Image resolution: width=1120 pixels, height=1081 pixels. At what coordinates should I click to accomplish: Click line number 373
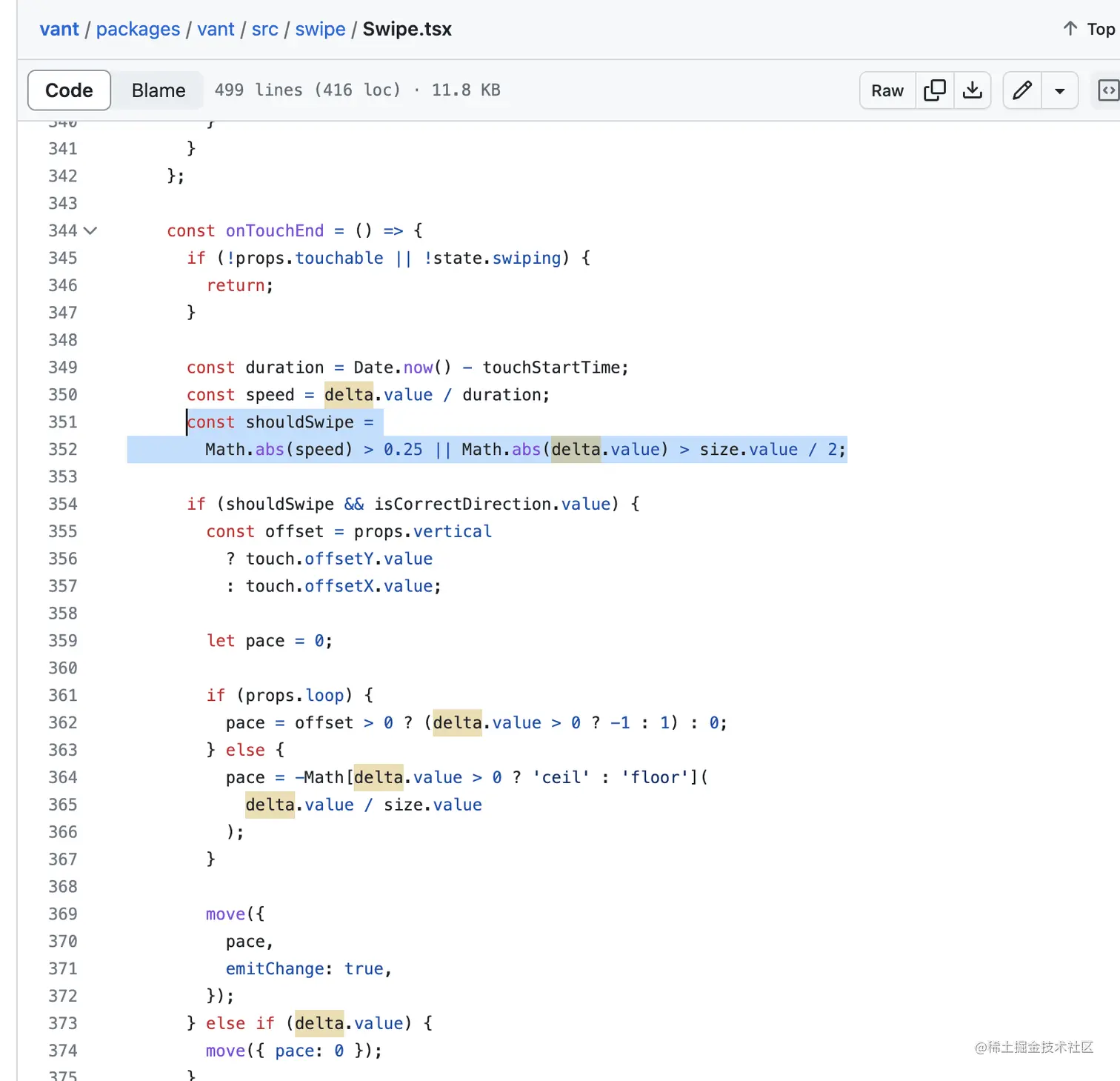point(63,1023)
